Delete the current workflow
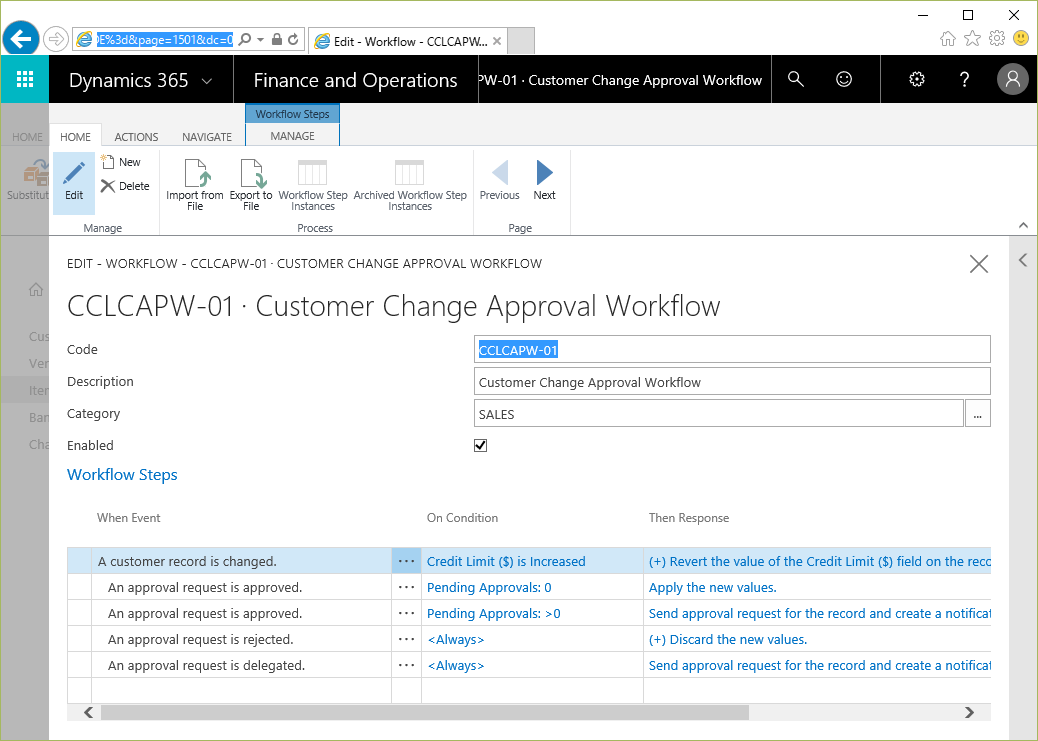 (x=125, y=186)
